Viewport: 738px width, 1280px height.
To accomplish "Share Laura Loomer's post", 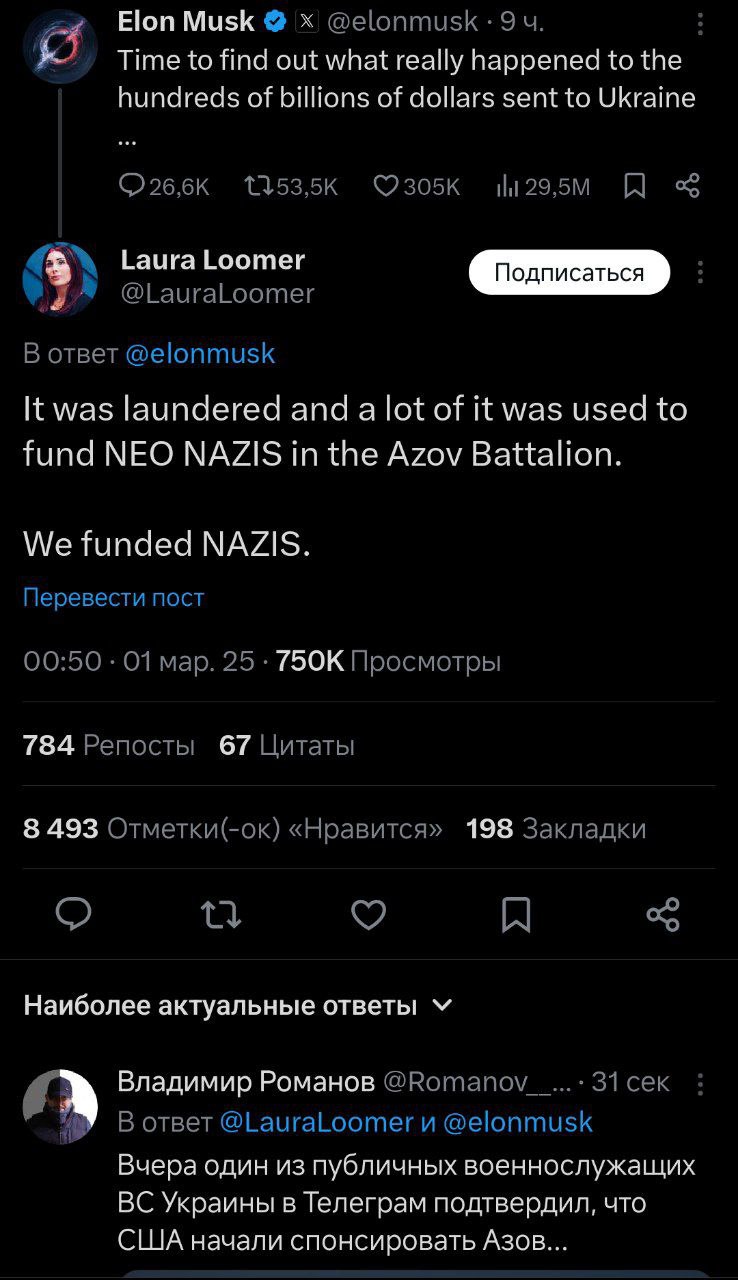I will [x=663, y=914].
